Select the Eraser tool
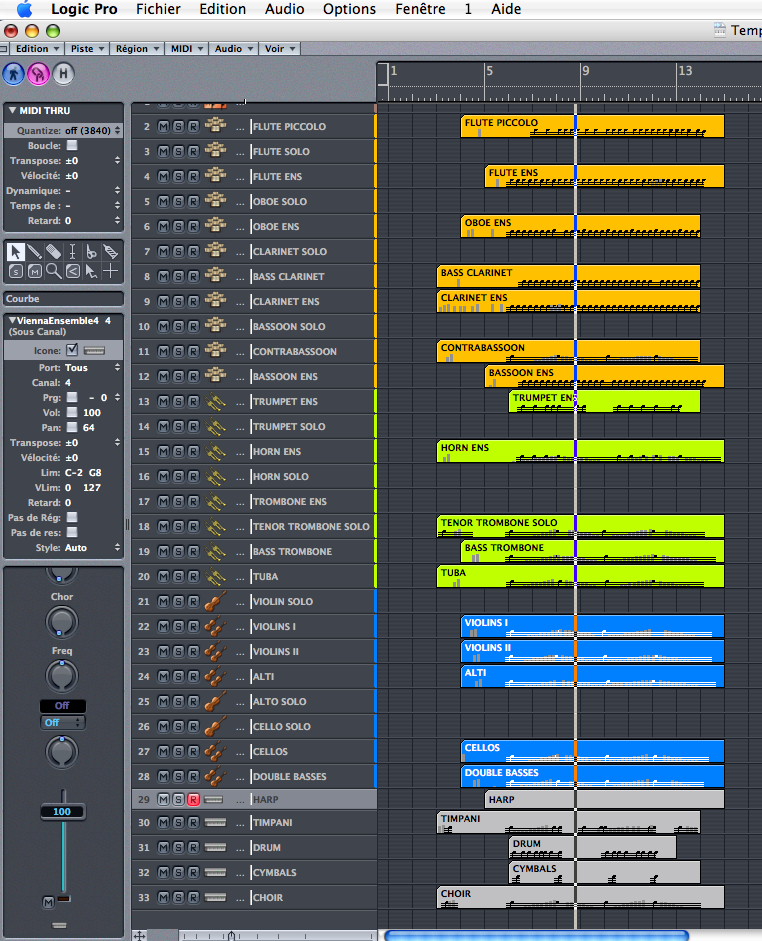The width and height of the screenshot is (762, 941). (x=53, y=252)
